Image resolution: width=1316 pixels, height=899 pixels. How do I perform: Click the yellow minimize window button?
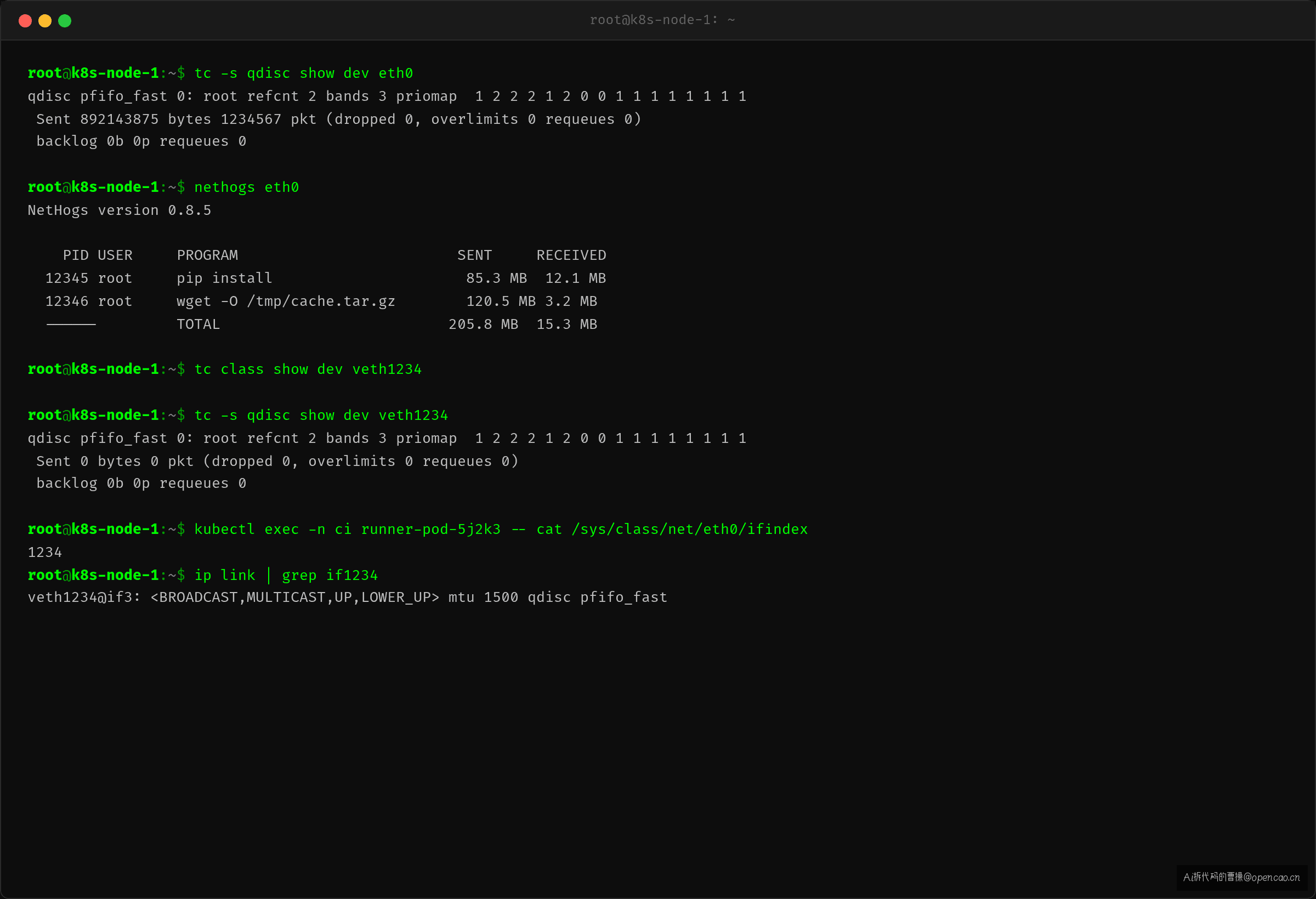click(45, 21)
